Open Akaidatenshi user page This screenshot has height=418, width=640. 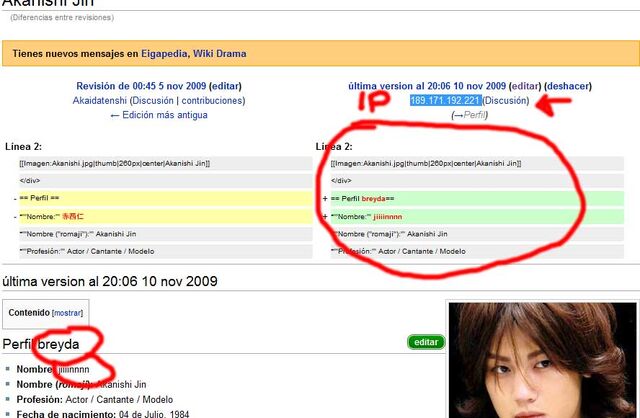[100, 100]
